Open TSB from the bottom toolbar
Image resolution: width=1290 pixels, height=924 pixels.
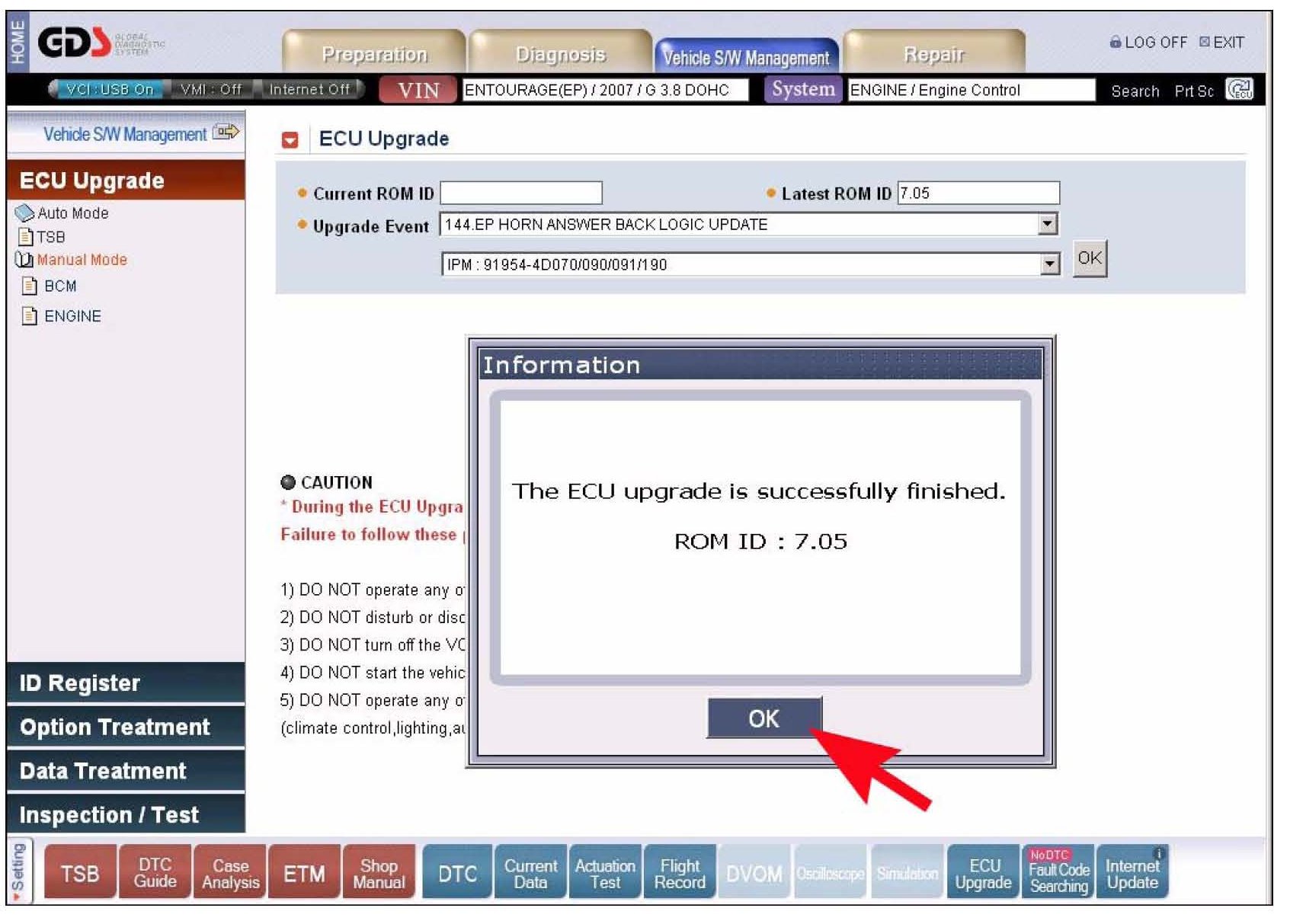80,873
